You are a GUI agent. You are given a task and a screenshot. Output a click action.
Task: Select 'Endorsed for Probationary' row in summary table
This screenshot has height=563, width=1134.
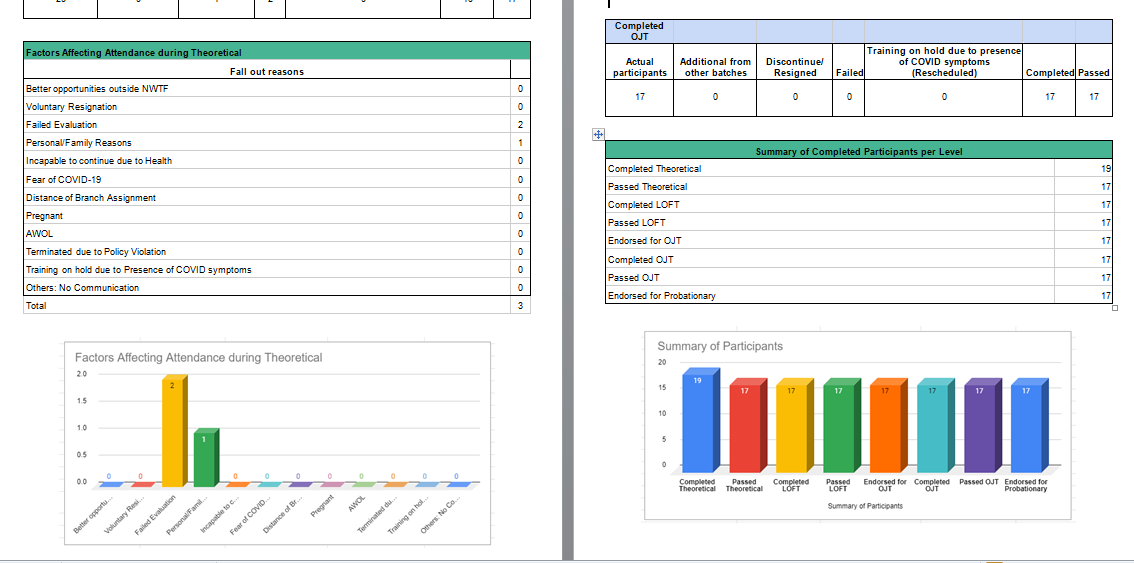tap(858, 295)
